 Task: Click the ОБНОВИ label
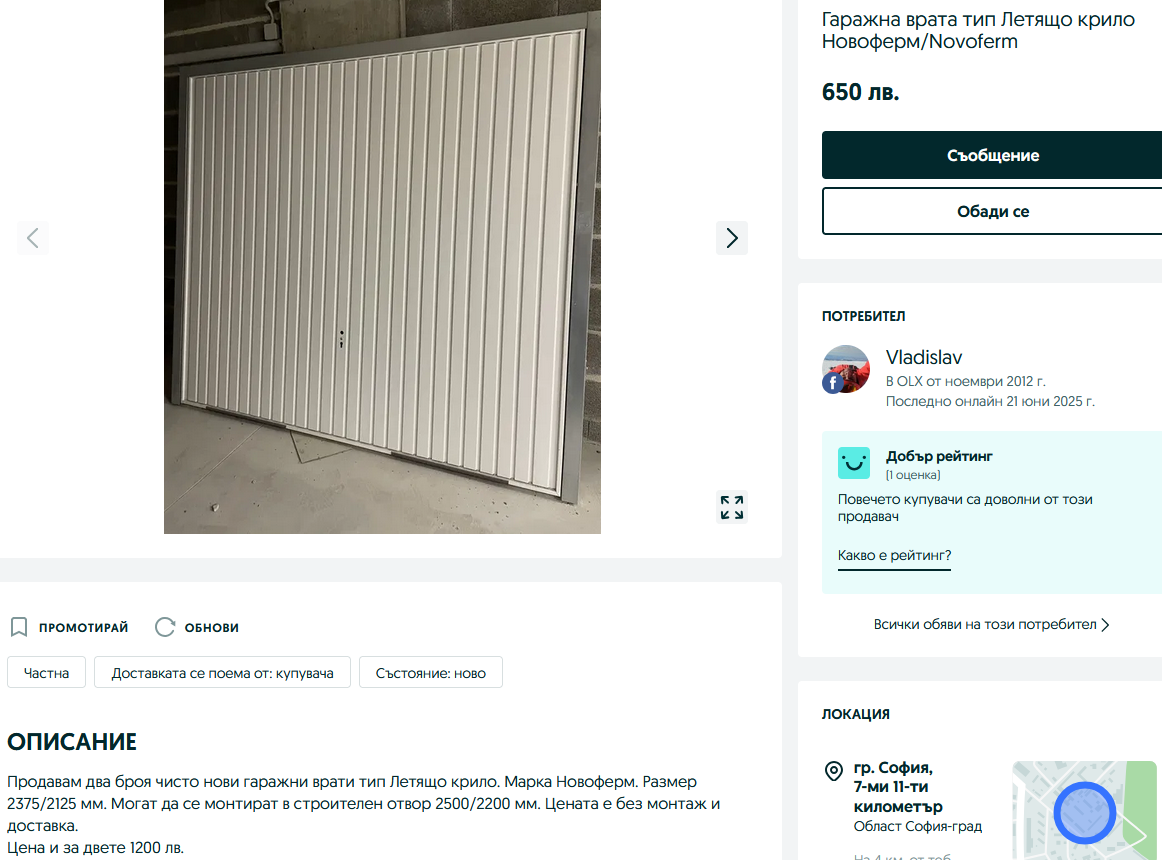212,628
